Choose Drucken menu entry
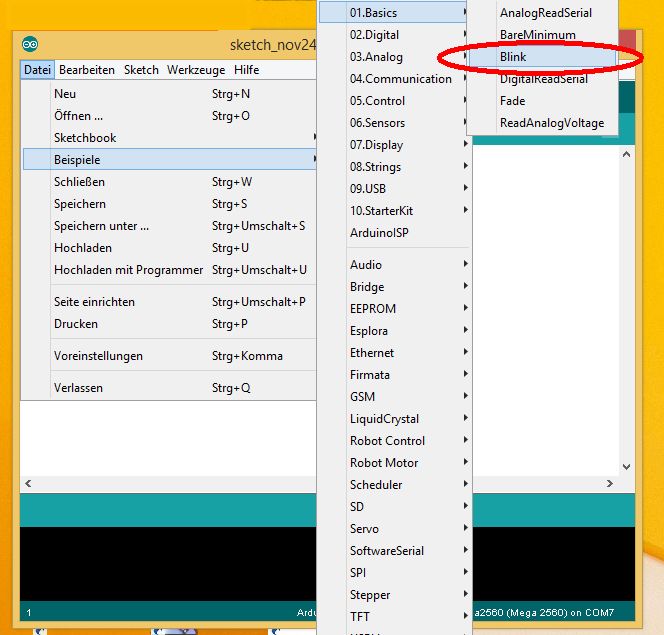Screen dimensions: 664x635 [169, 324]
